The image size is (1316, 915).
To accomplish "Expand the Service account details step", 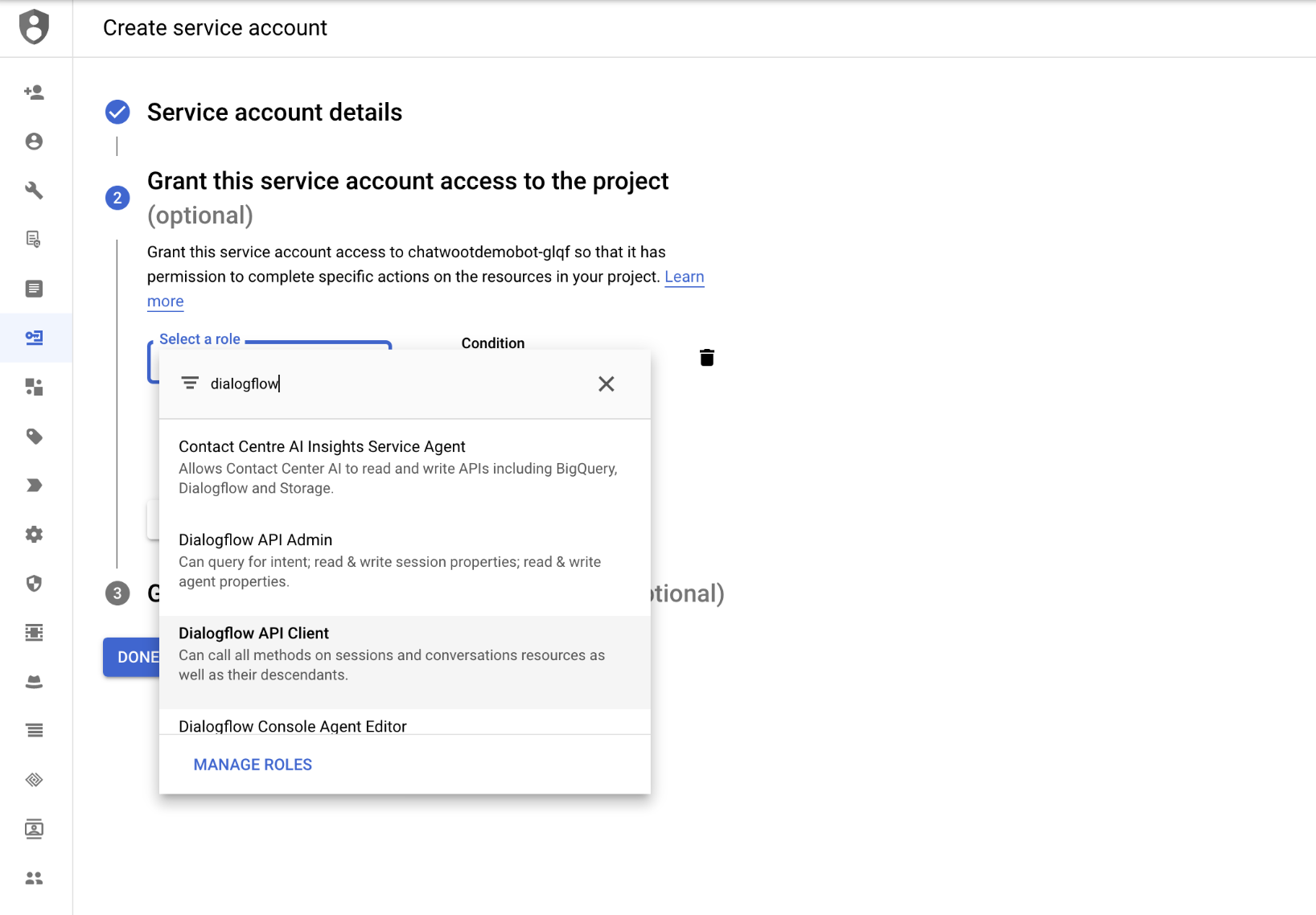I will [x=274, y=113].
